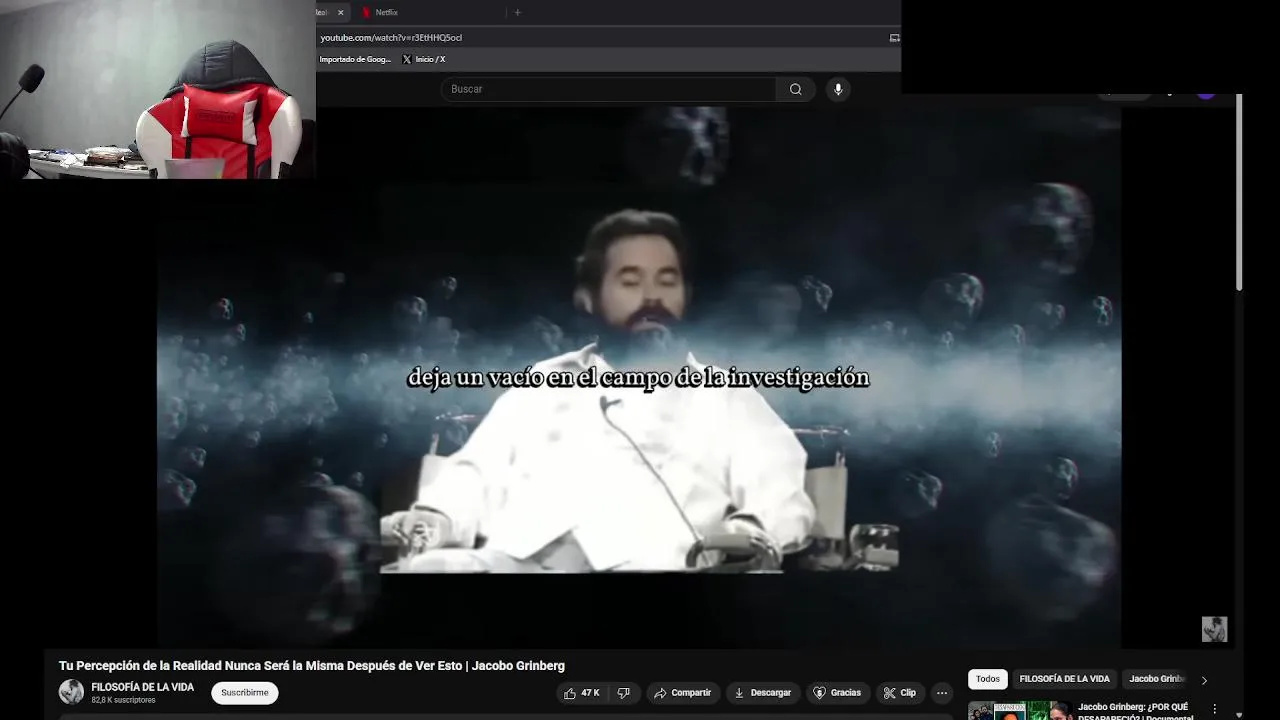The image size is (1280, 720).
Task: Dislike the video with thumbs-down
Action: [624, 693]
